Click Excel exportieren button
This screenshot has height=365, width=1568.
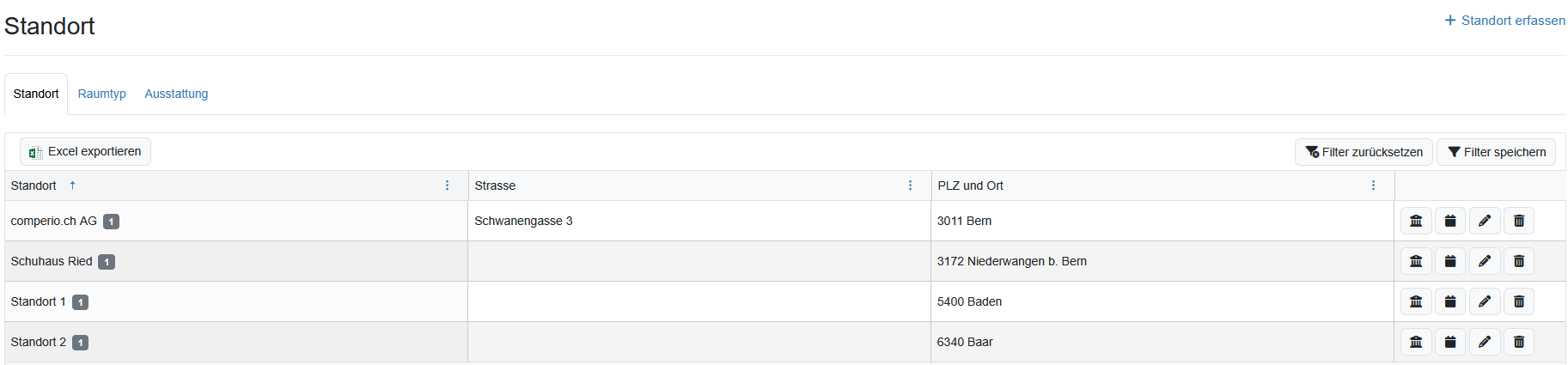(x=85, y=152)
